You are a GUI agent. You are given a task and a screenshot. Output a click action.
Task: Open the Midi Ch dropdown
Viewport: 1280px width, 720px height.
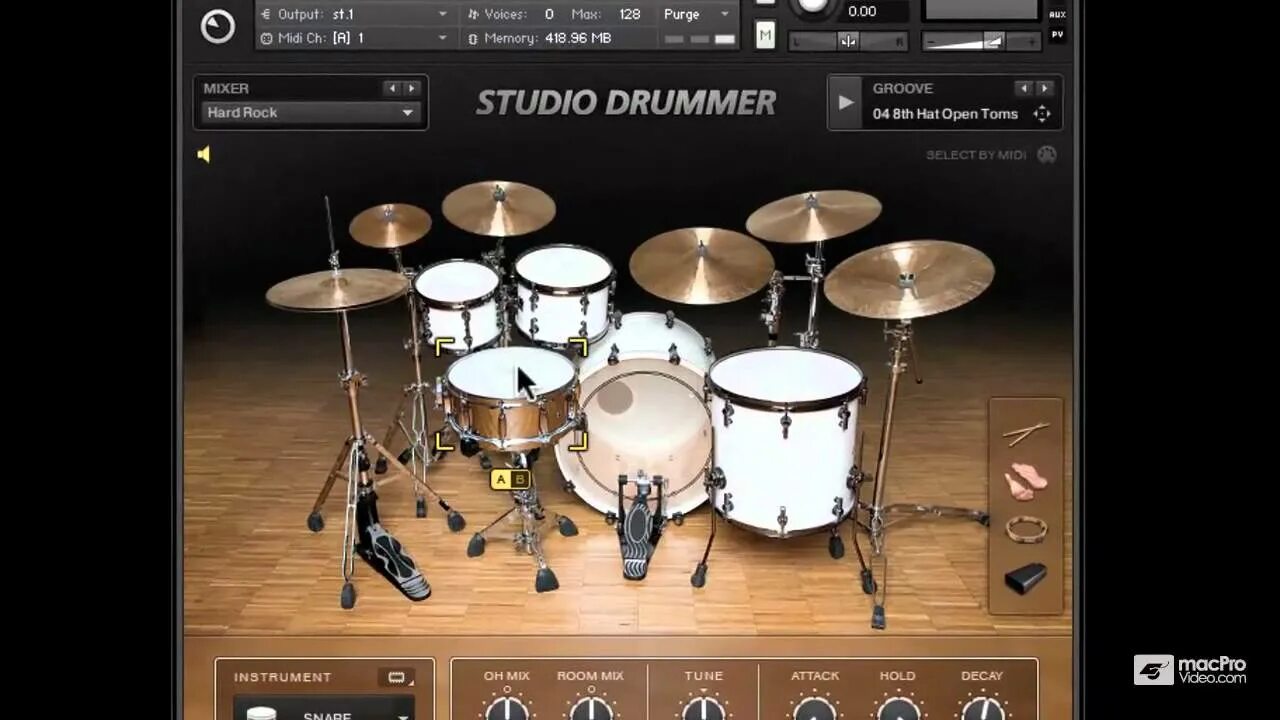(355, 38)
